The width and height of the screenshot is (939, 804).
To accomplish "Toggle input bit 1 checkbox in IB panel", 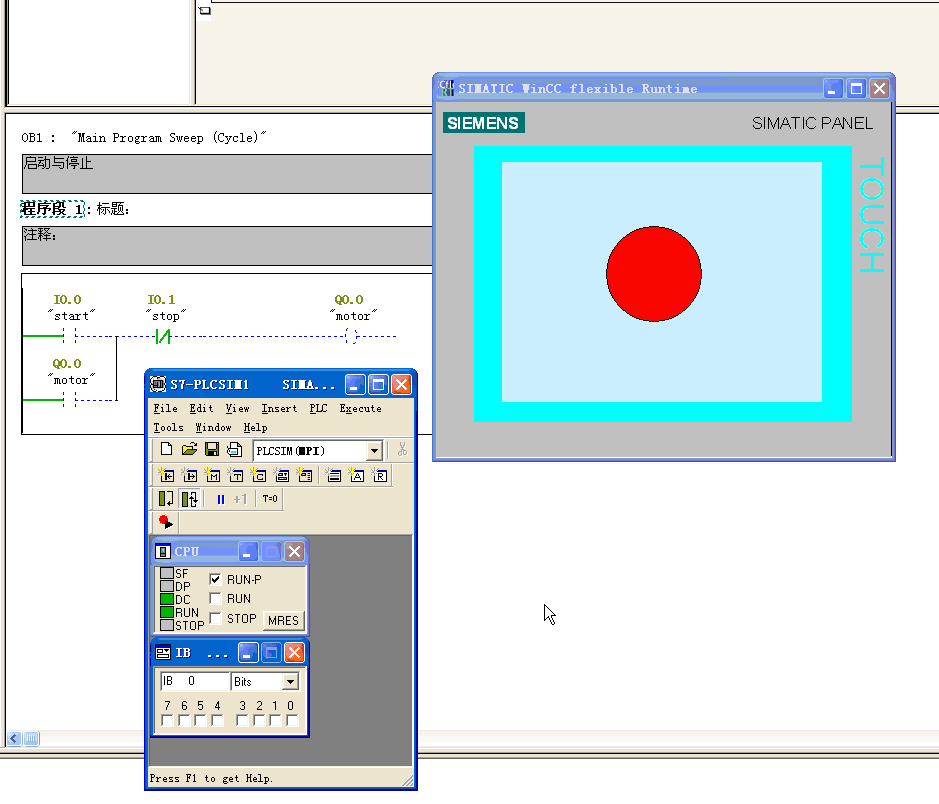I will (275, 720).
